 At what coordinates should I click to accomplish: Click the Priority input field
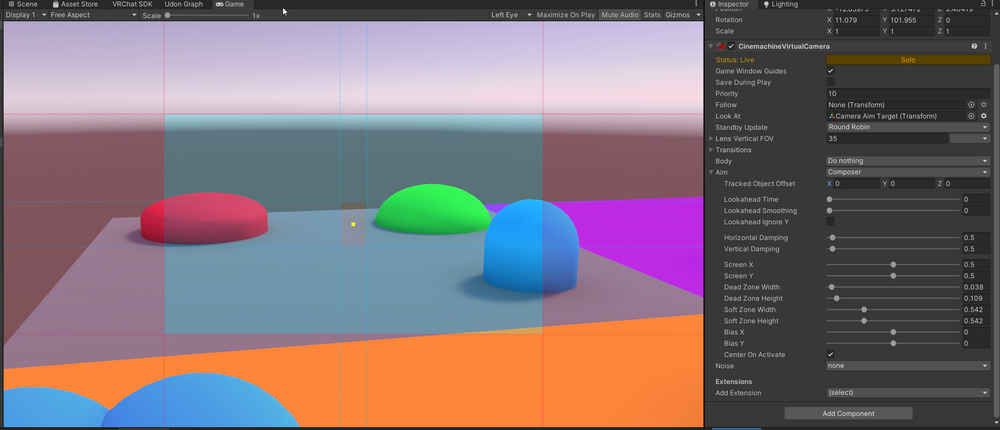point(907,94)
